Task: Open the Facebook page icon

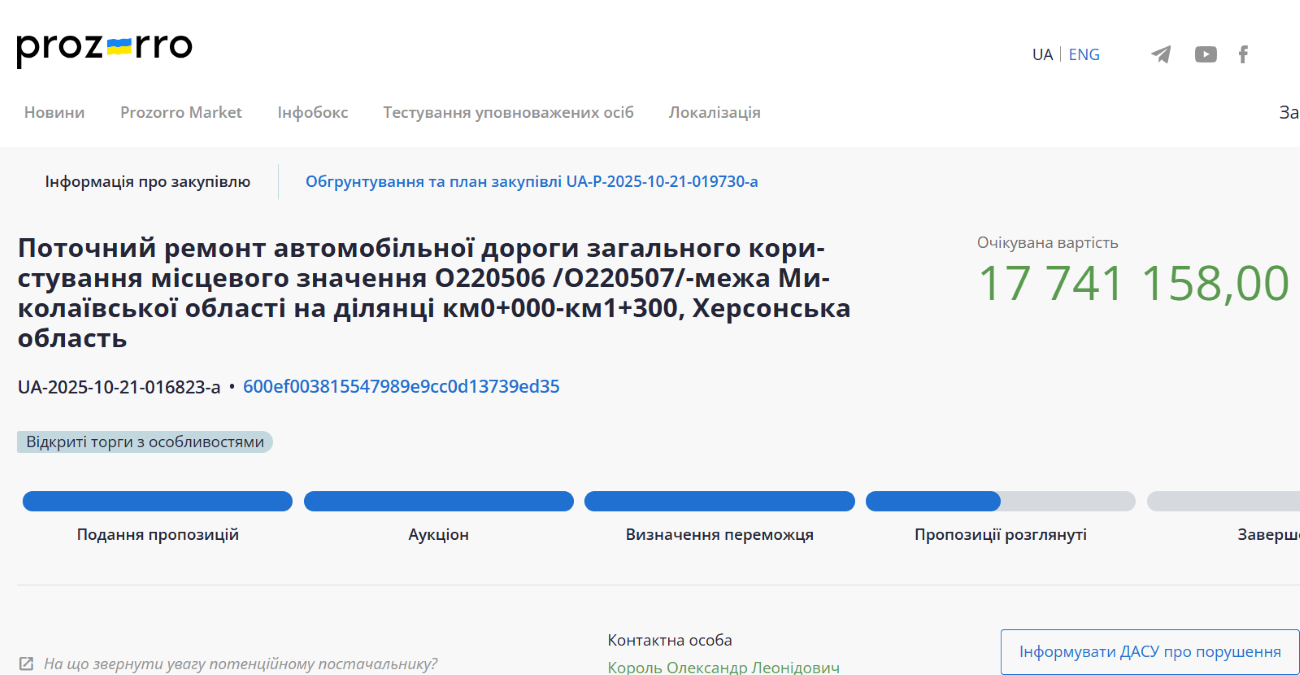Action: [1243, 55]
